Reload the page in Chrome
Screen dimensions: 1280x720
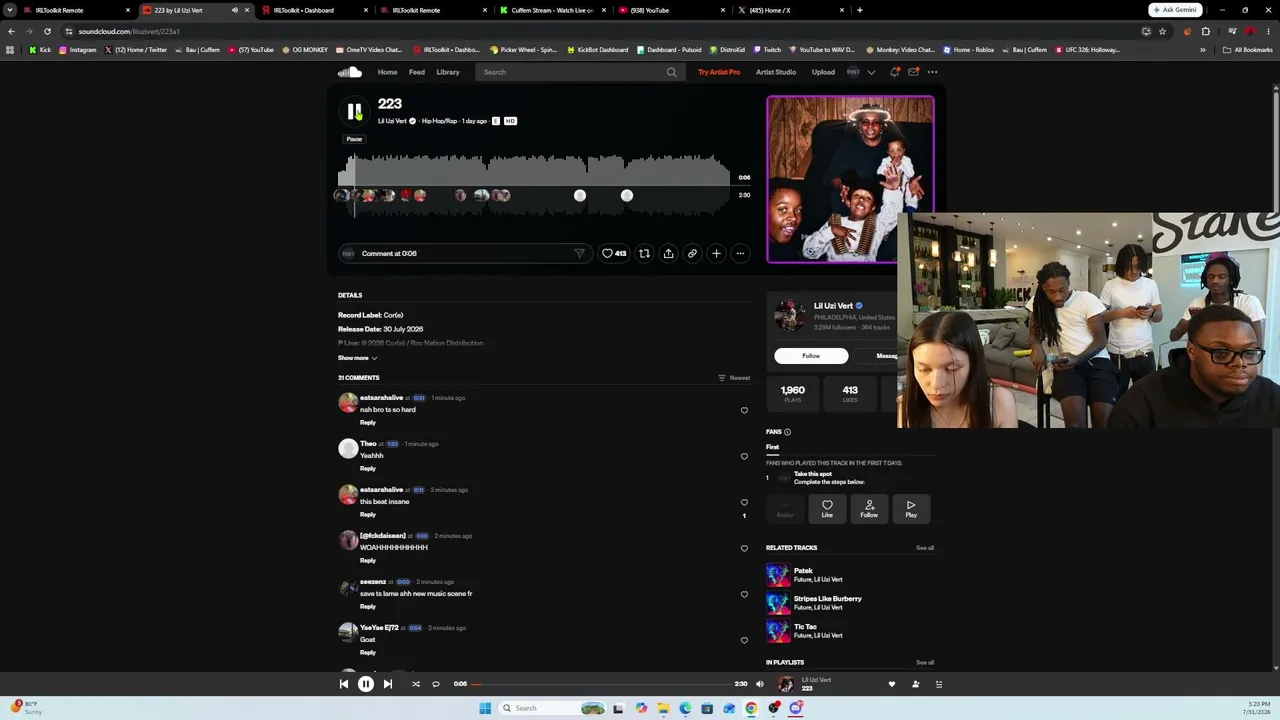(47, 31)
